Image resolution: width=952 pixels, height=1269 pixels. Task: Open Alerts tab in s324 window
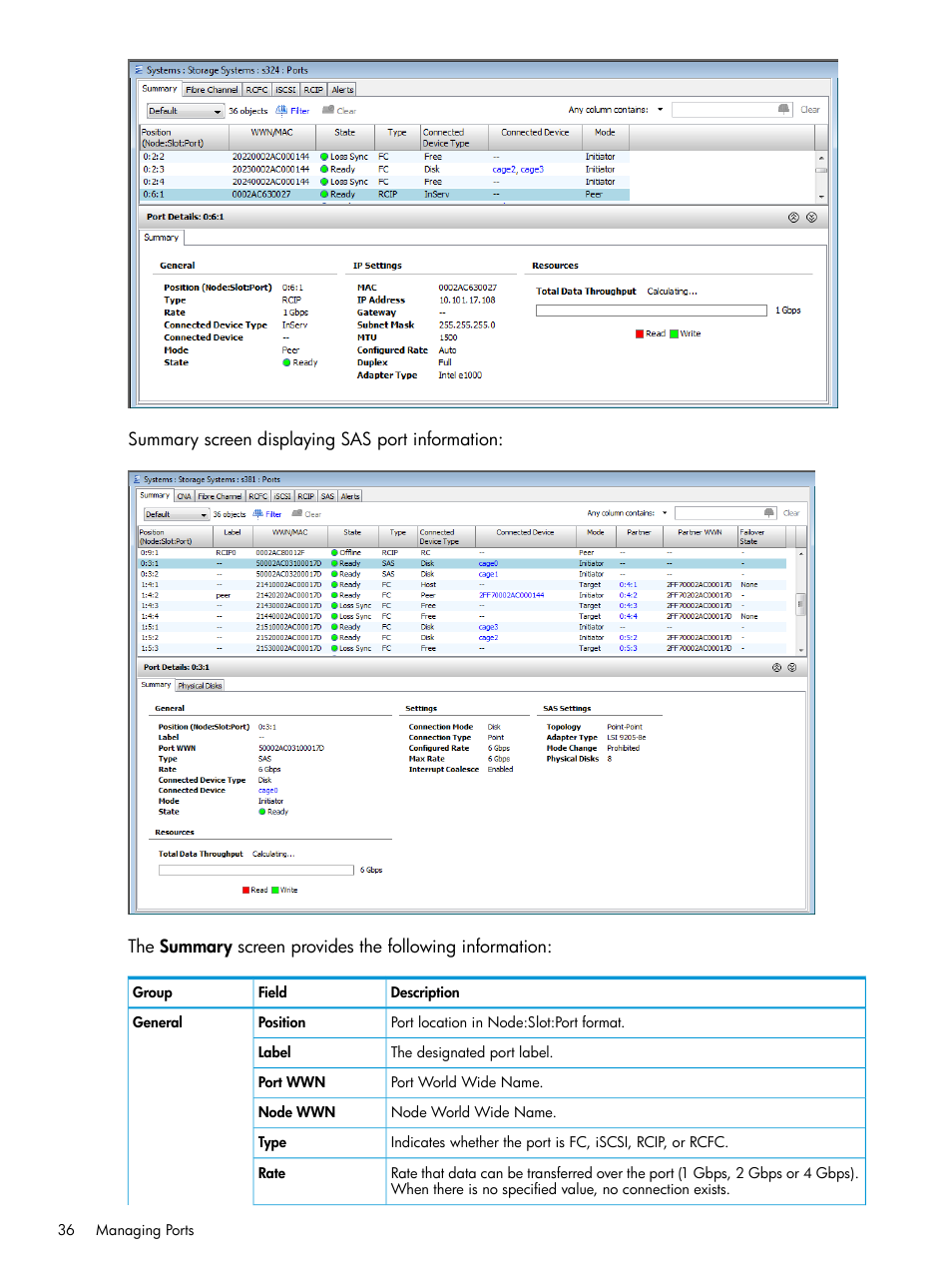(342, 90)
